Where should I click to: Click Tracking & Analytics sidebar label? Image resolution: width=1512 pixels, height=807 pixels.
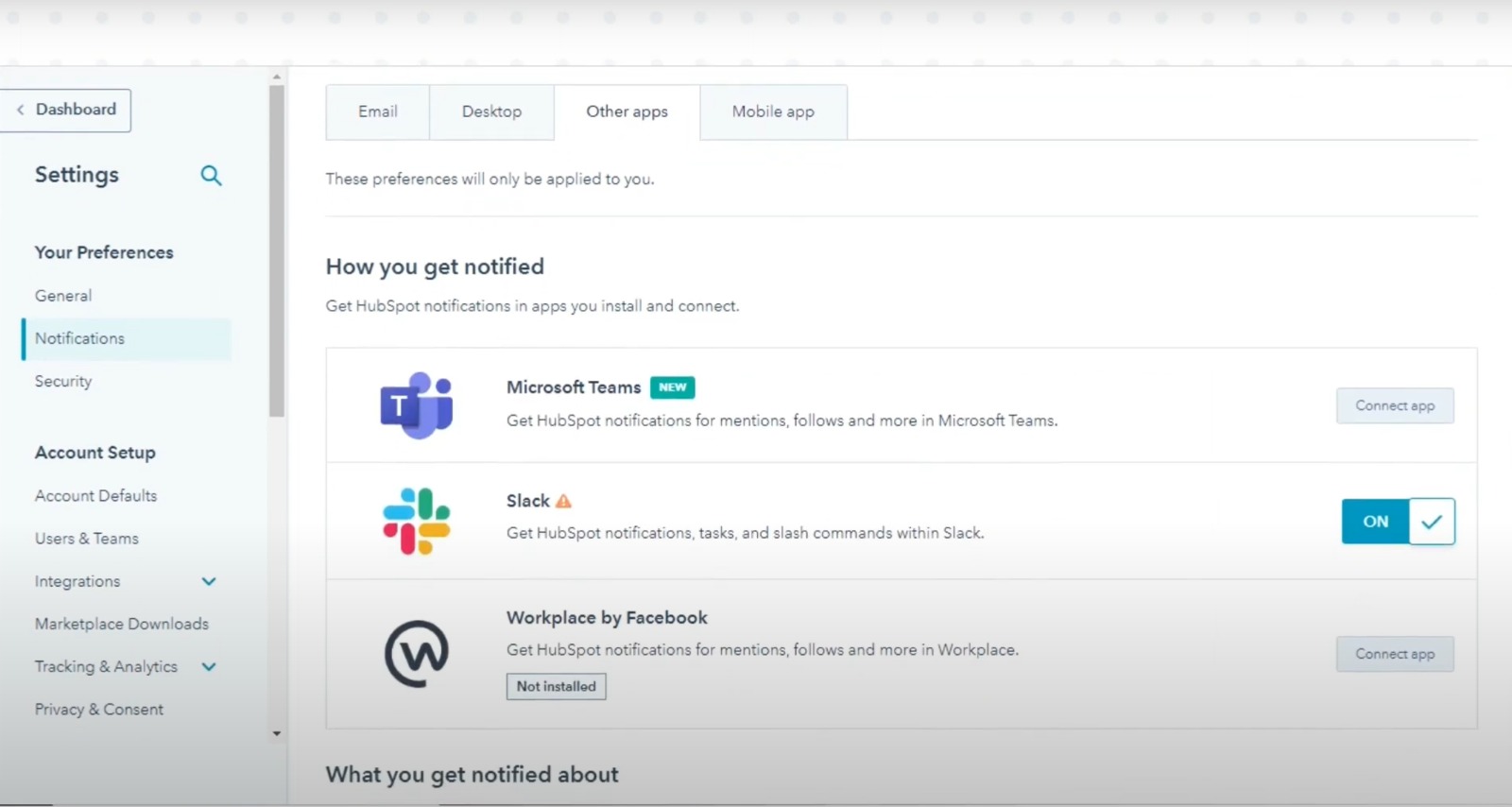(x=106, y=666)
